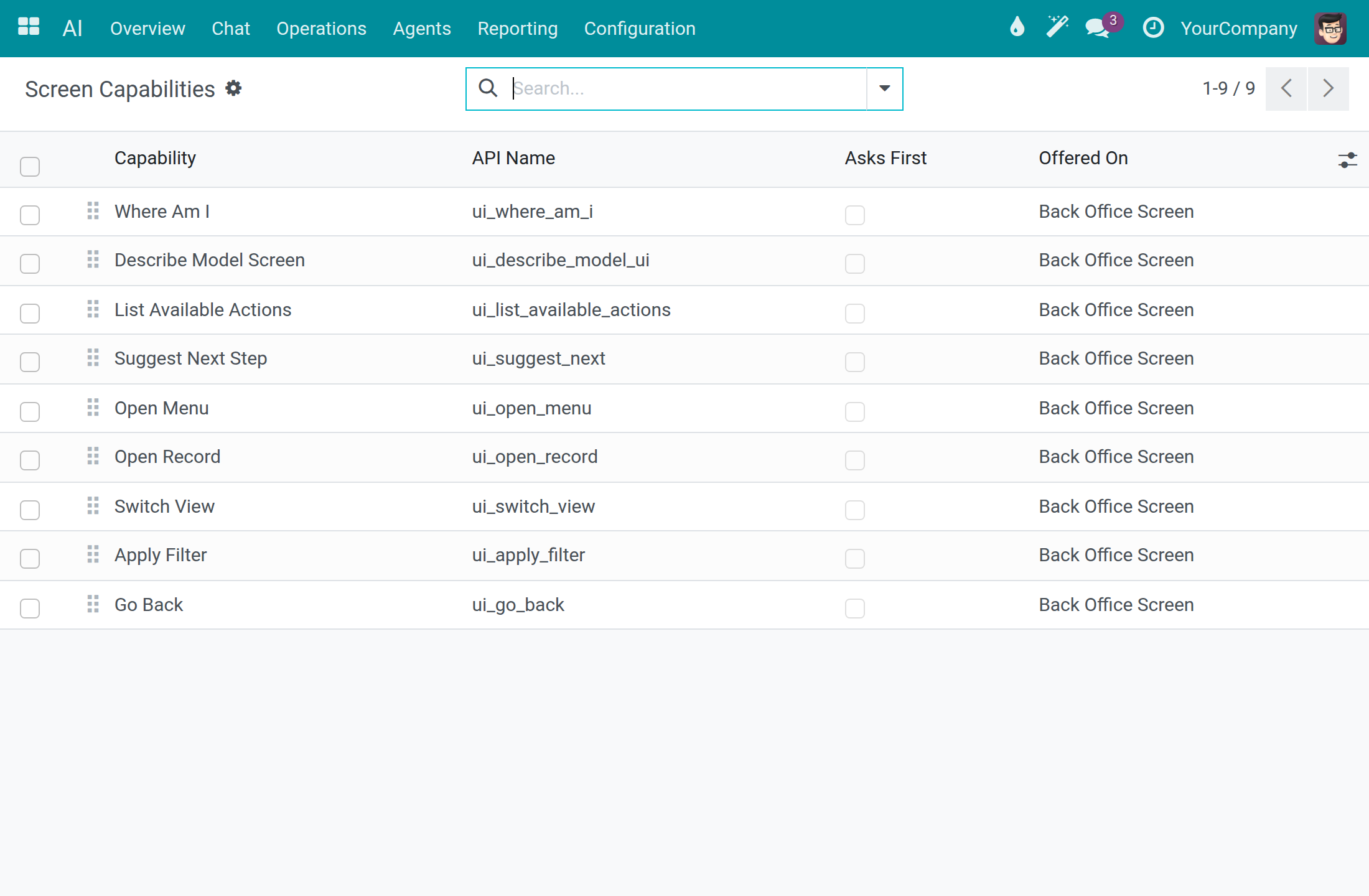Open the Reporting menu
The width and height of the screenshot is (1369, 896).
517,29
